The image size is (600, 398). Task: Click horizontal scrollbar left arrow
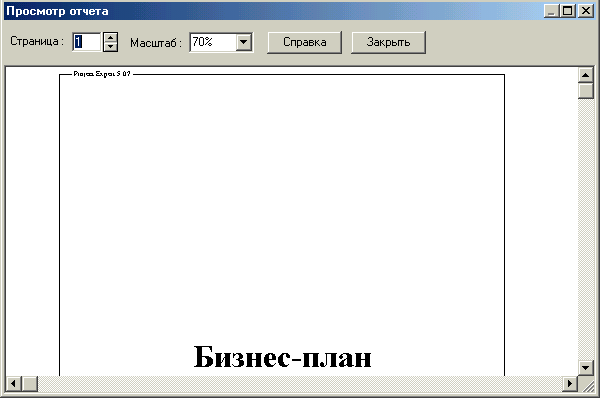14,383
